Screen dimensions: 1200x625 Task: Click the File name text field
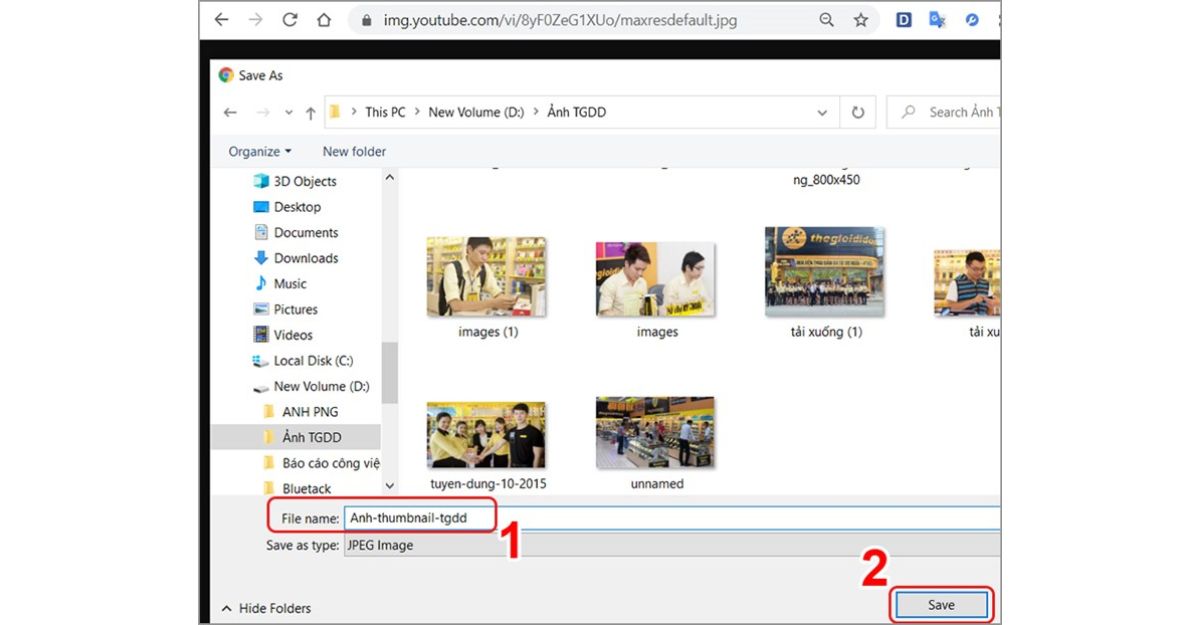(x=670, y=518)
